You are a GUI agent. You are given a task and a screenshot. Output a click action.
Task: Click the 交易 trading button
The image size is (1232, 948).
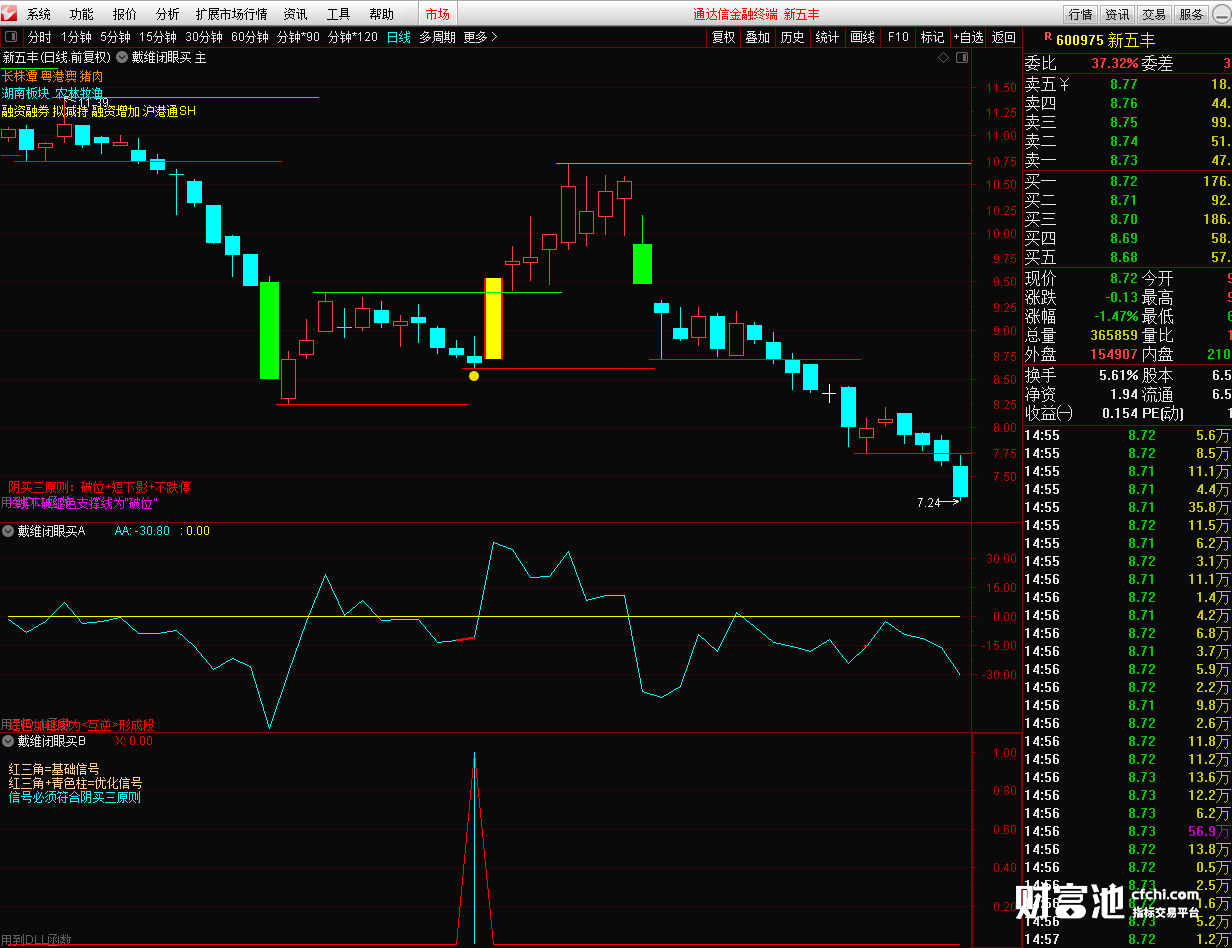click(1154, 14)
